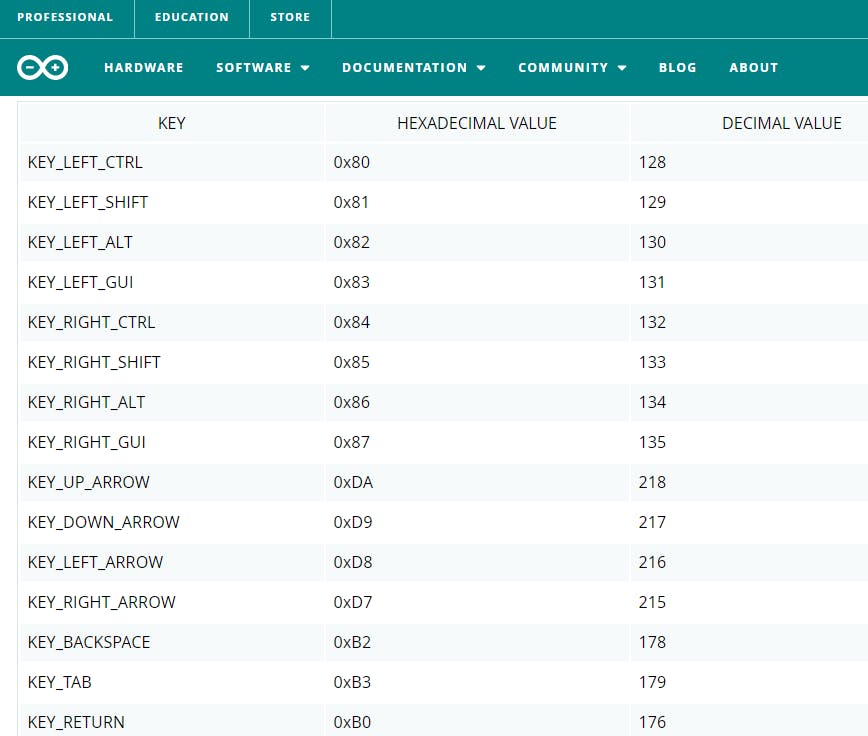
Task: Click the Decimal Value column header
Action: coord(781,123)
